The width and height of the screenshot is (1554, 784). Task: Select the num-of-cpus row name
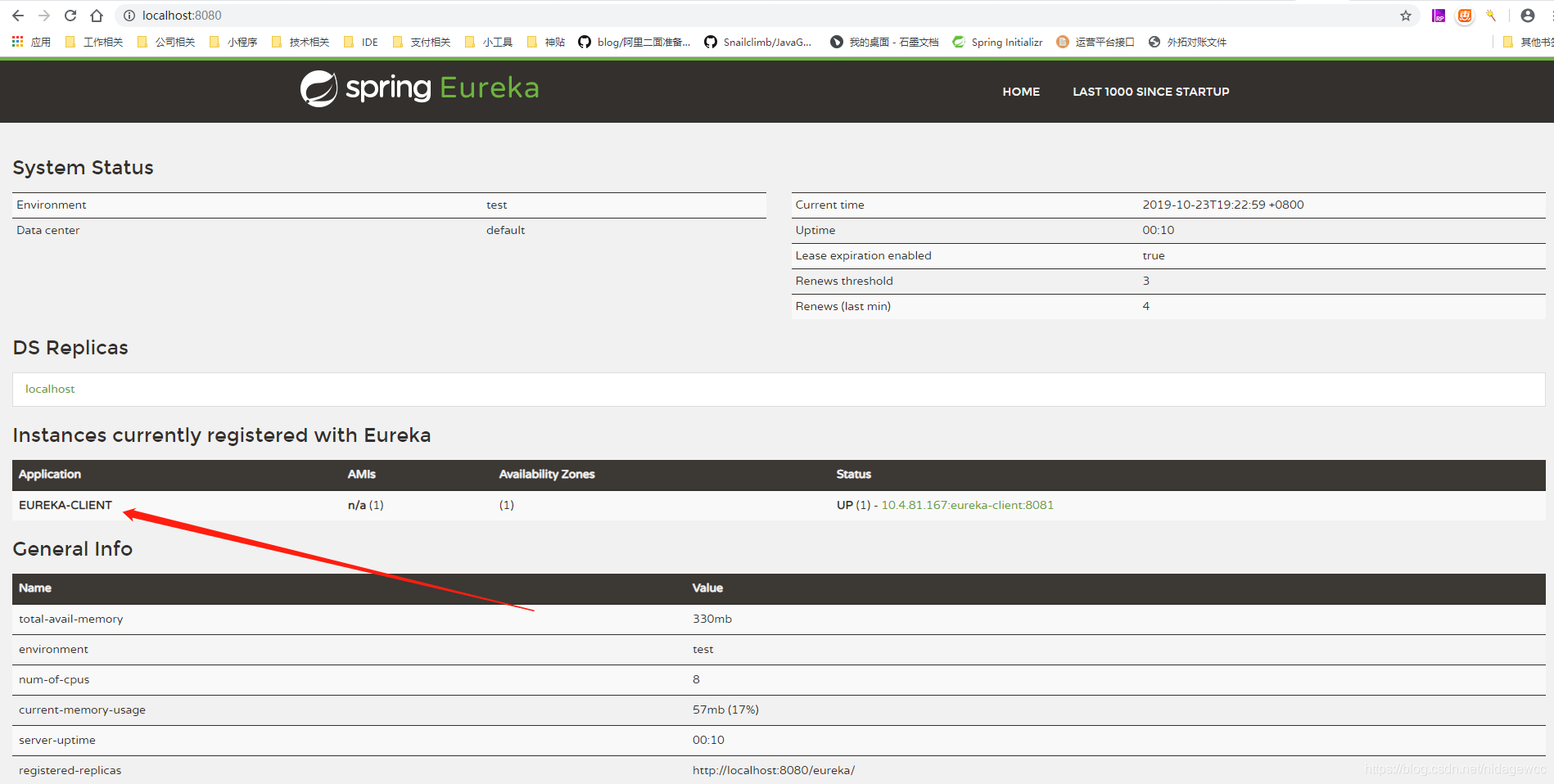54,679
